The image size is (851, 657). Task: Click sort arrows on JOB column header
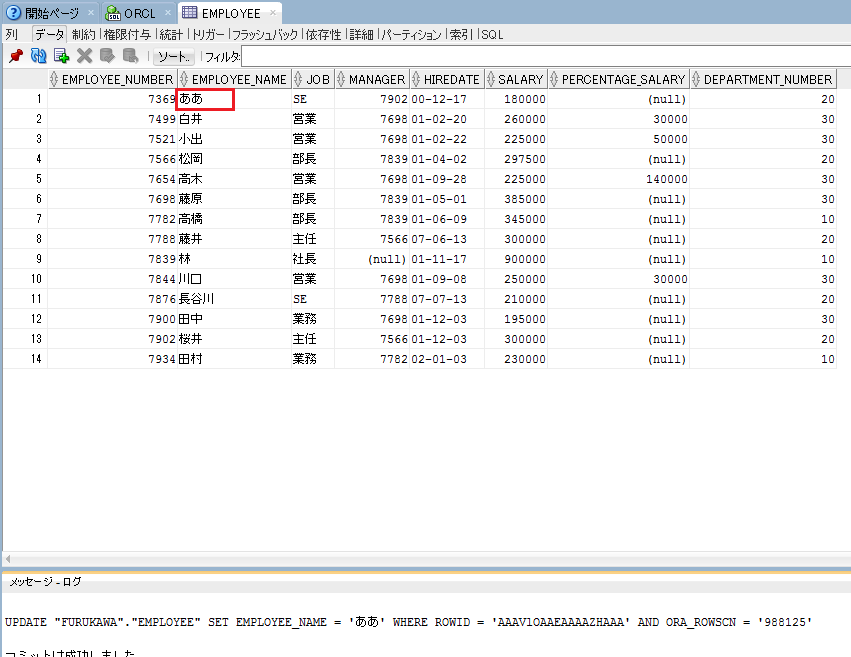tap(298, 79)
